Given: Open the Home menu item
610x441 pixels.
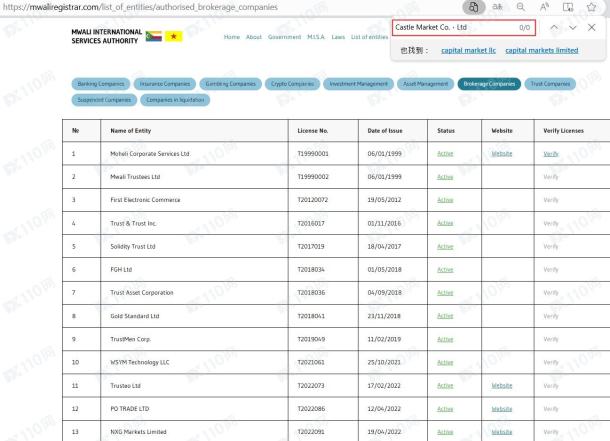Looking at the screenshot, I should click(232, 37).
